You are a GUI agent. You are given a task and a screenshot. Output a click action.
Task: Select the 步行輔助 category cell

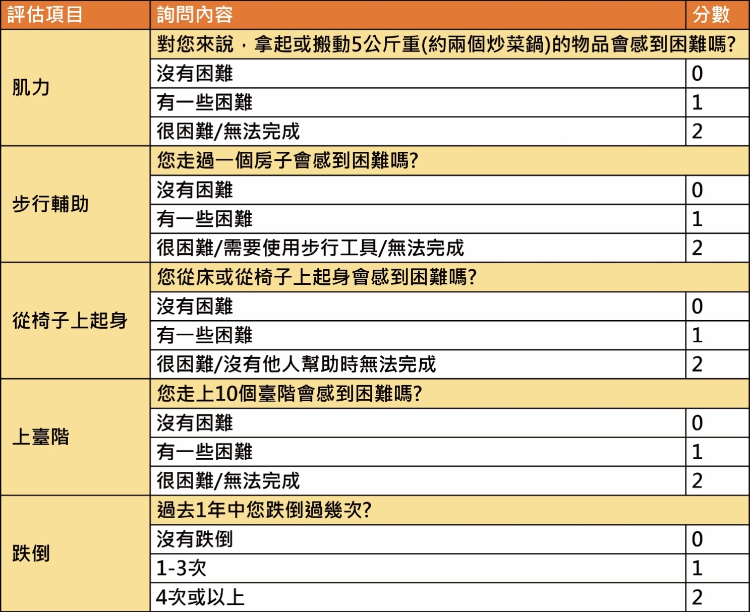(75, 204)
